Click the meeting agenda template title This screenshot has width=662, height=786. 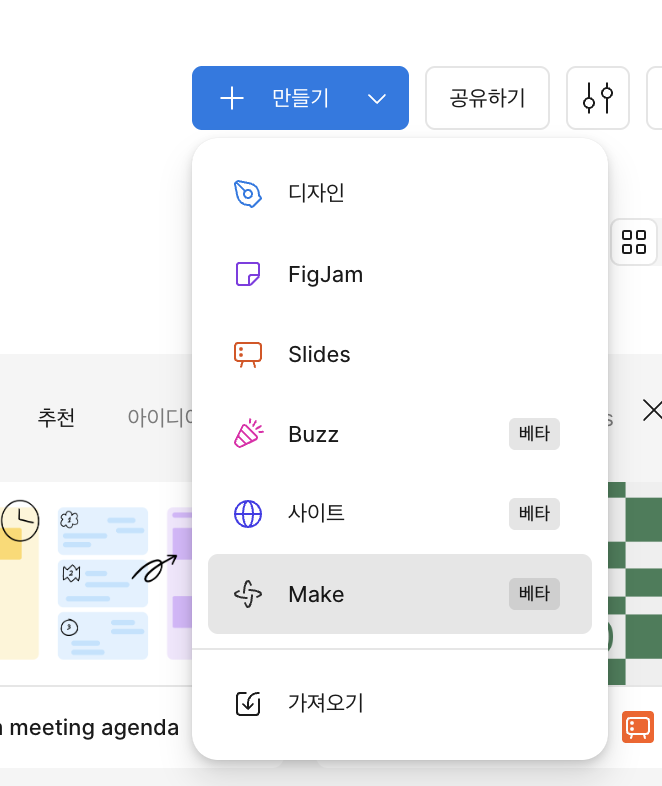(x=89, y=728)
